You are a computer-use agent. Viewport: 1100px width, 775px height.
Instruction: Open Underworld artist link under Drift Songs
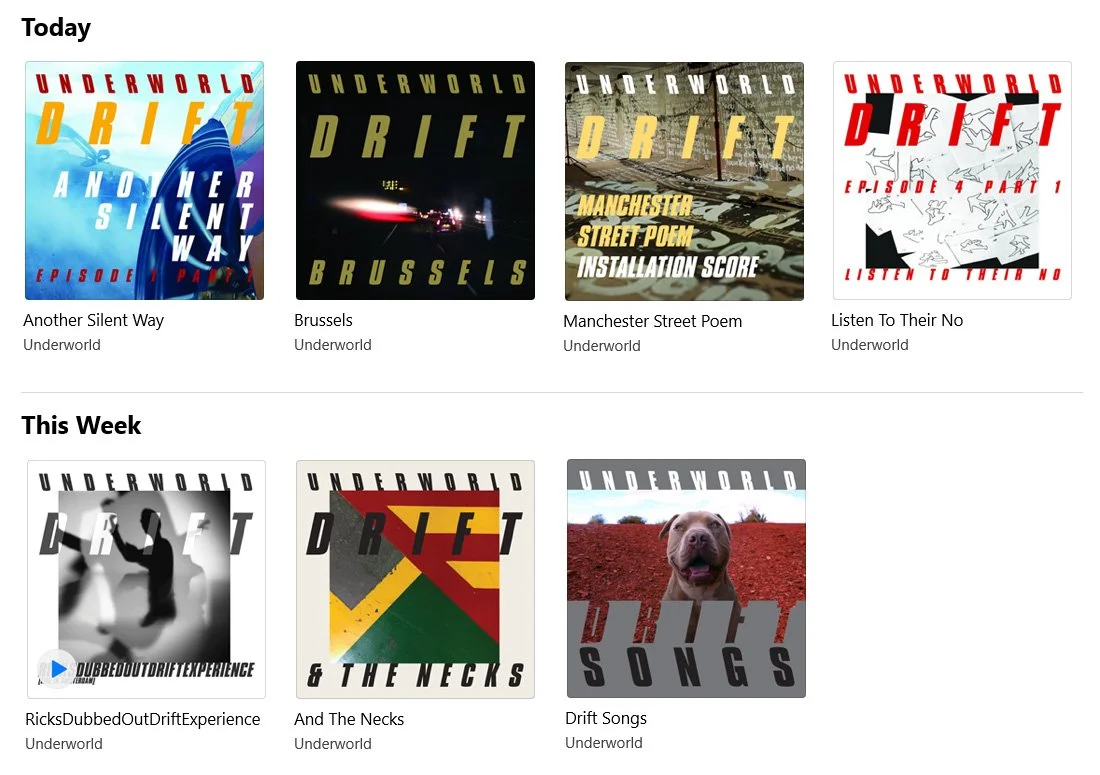(x=604, y=743)
